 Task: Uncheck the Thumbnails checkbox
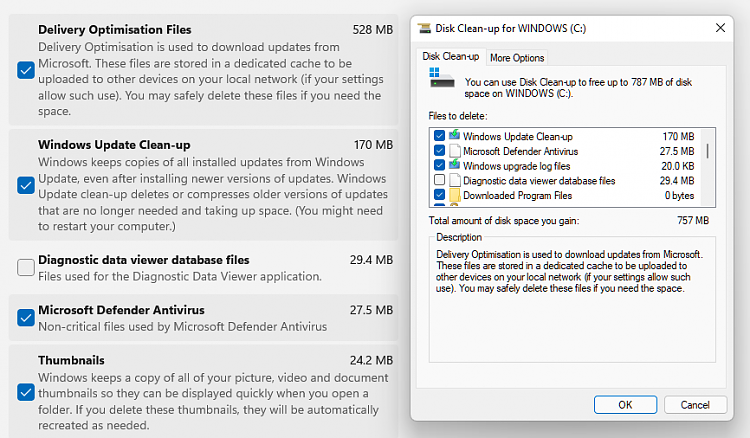[x=26, y=393]
